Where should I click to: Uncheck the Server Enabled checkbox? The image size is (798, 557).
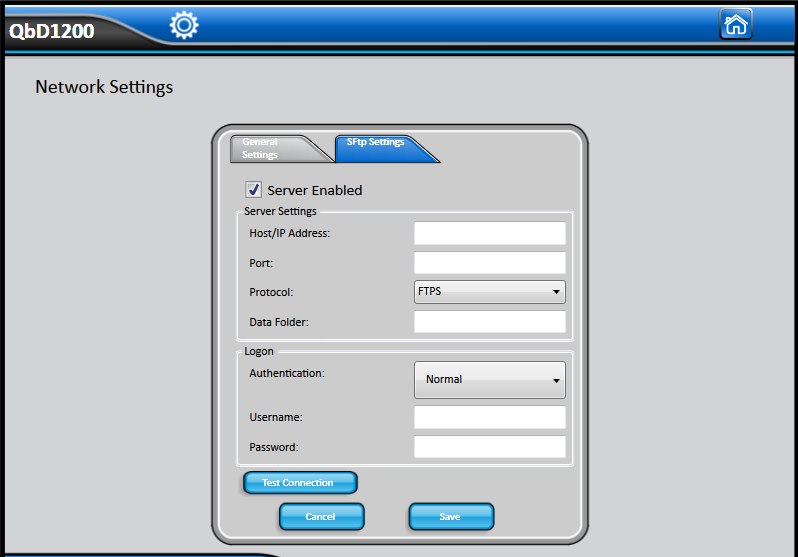tap(253, 190)
